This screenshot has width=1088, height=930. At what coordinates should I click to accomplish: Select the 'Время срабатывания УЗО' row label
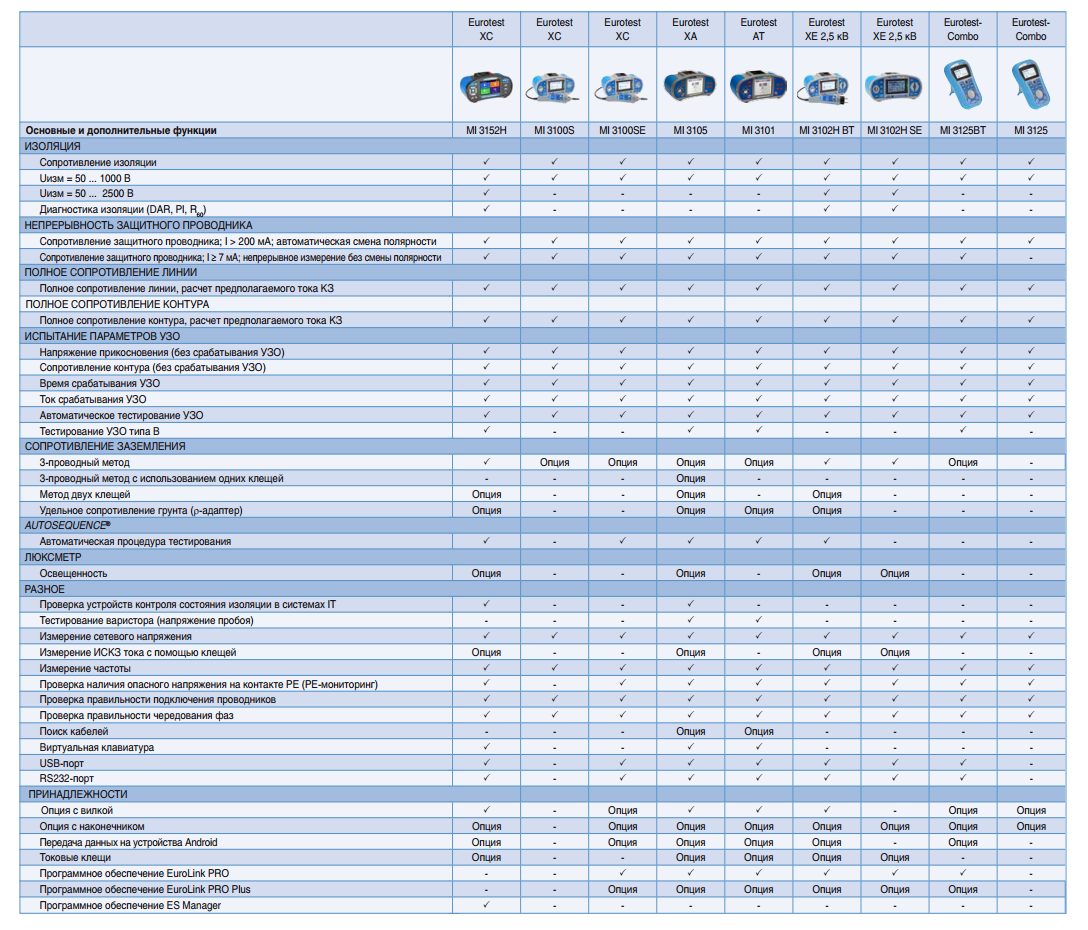99,384
